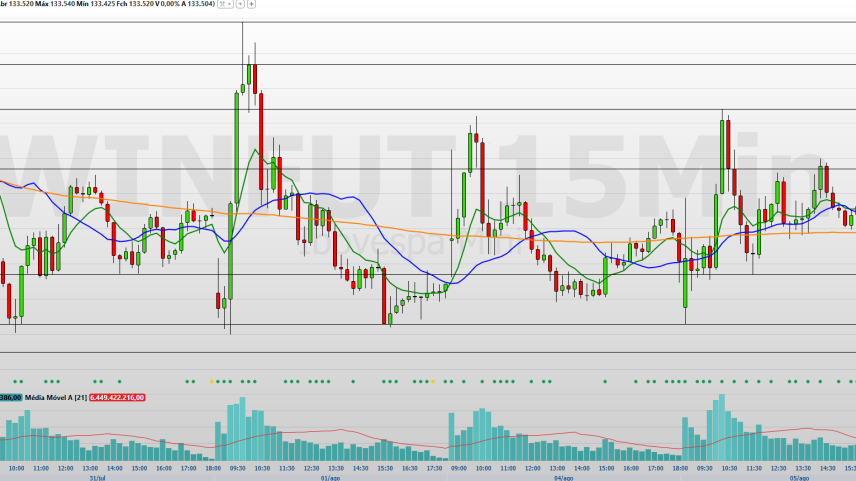Select the topmost horizontal price level line
The height and width of the screenshot is (481, 856).
tap(428, 22)
